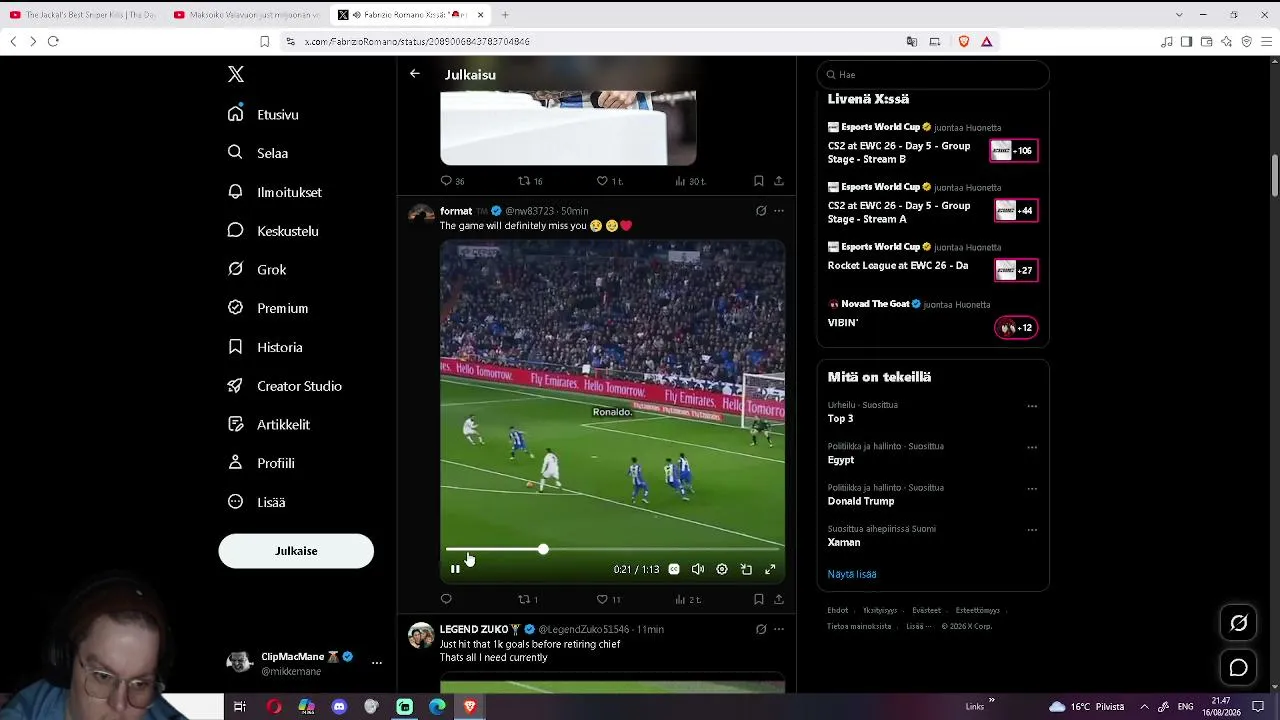Bookmark this page in the address bar
Viewport: 1280px width, 720px height.
point(264,42)
